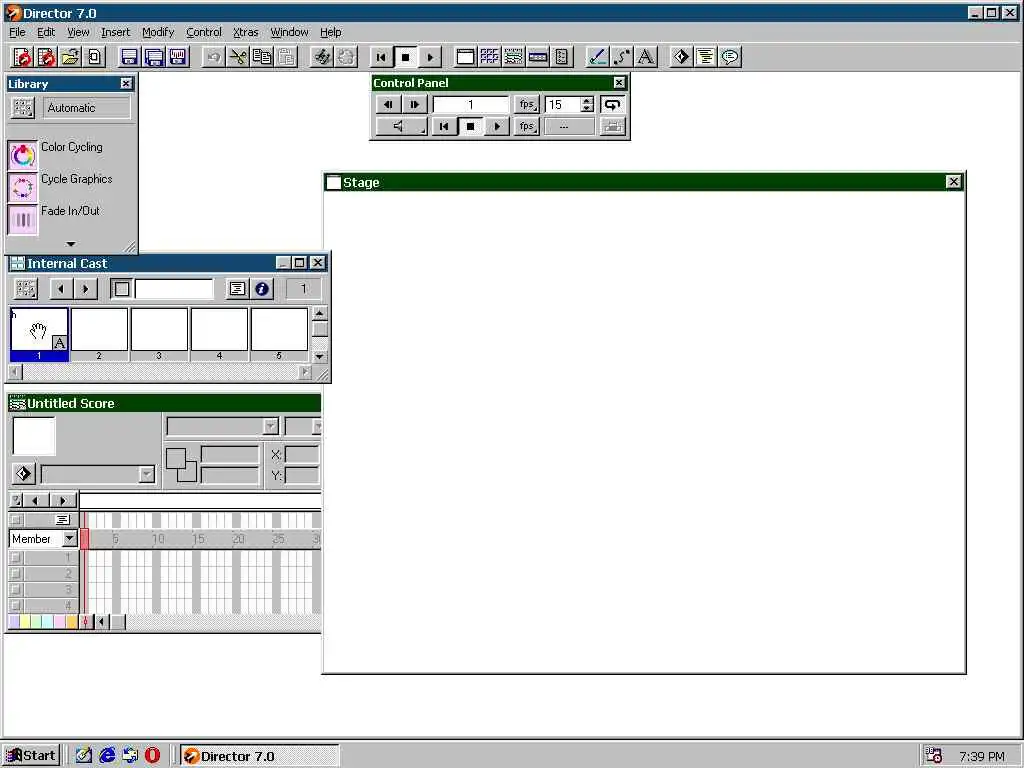1024x768 pixels.
Task: Open the Script window toolbar icon
Action: tap(705, 57)
